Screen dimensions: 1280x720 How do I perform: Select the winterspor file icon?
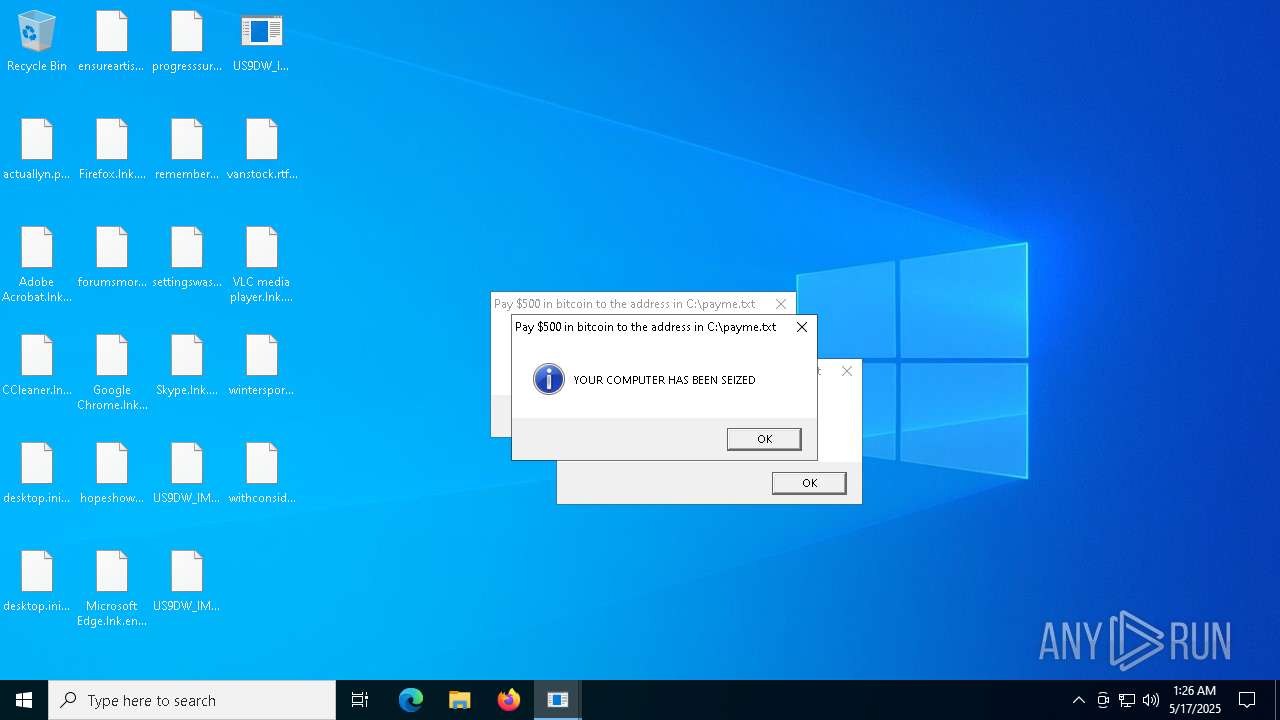coord(261,365)
